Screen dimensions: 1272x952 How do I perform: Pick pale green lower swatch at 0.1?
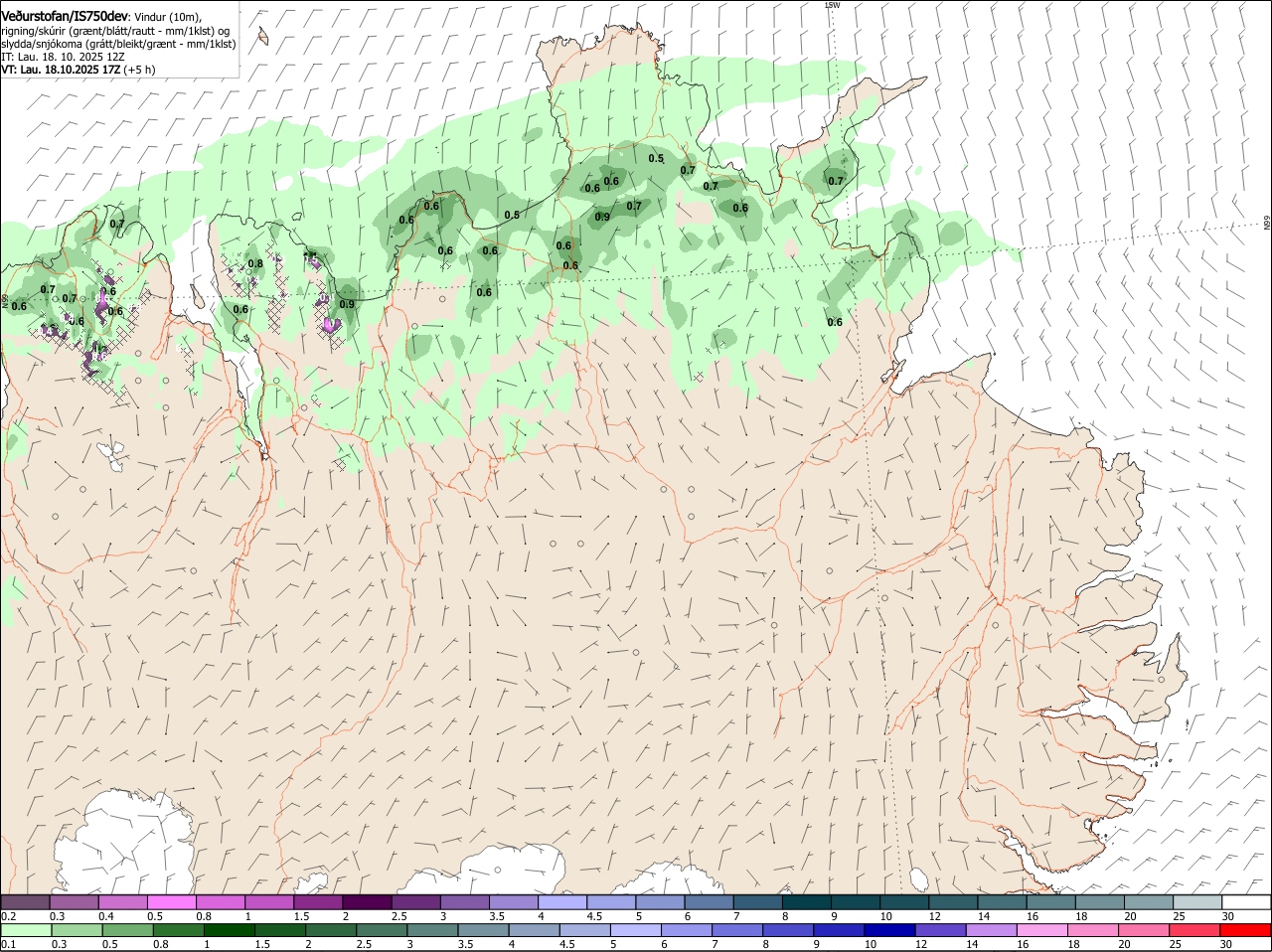26,931
